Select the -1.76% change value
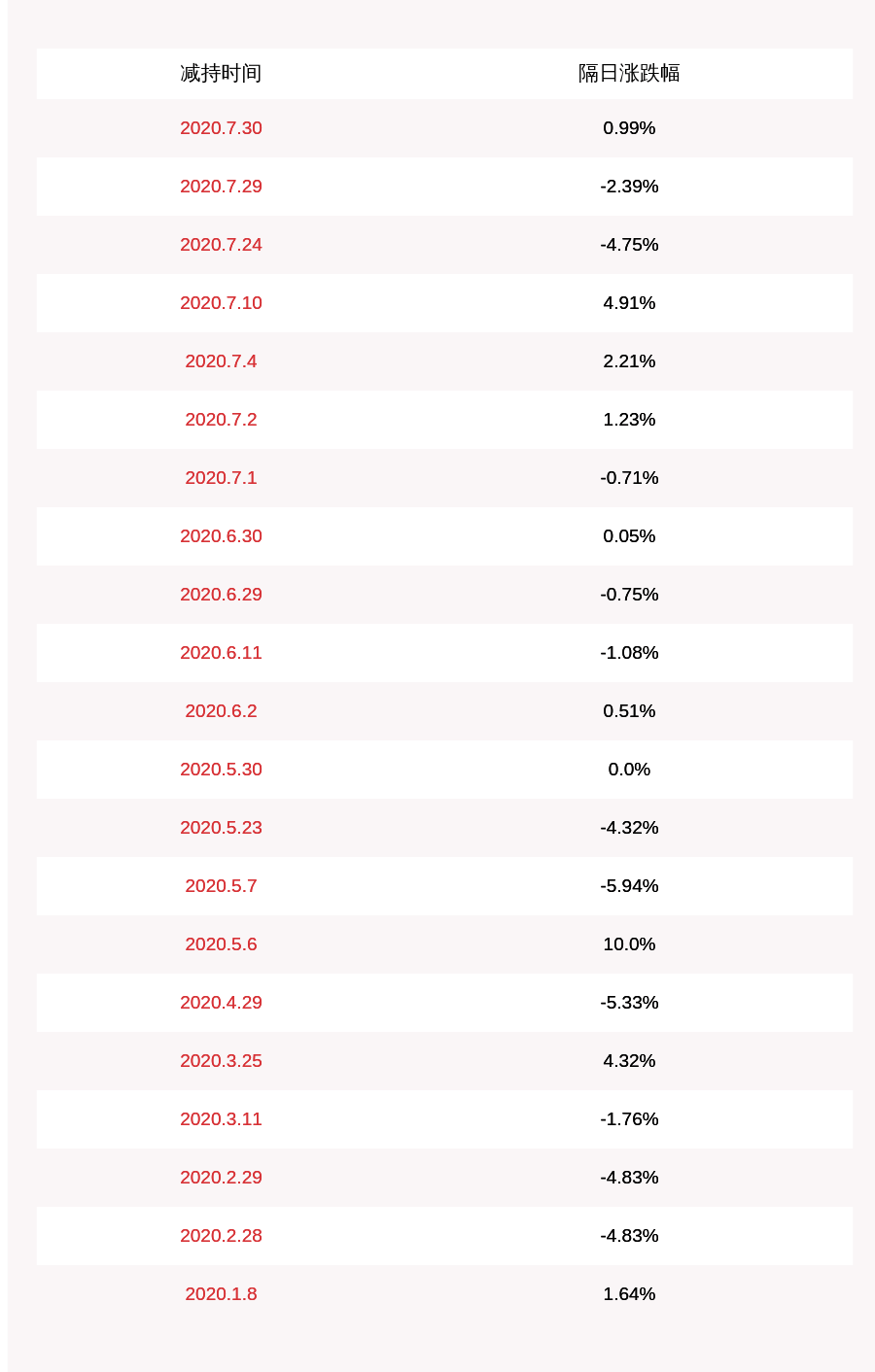 pos(629,1119)
